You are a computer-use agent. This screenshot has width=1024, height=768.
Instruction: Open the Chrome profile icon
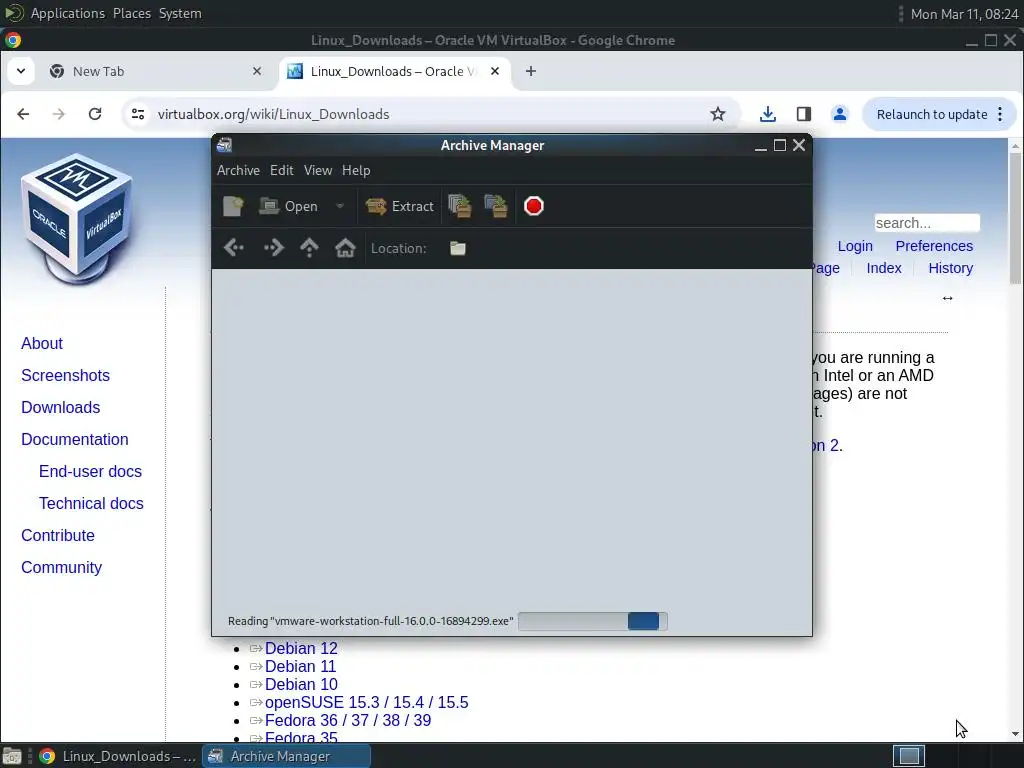(840, 114)
